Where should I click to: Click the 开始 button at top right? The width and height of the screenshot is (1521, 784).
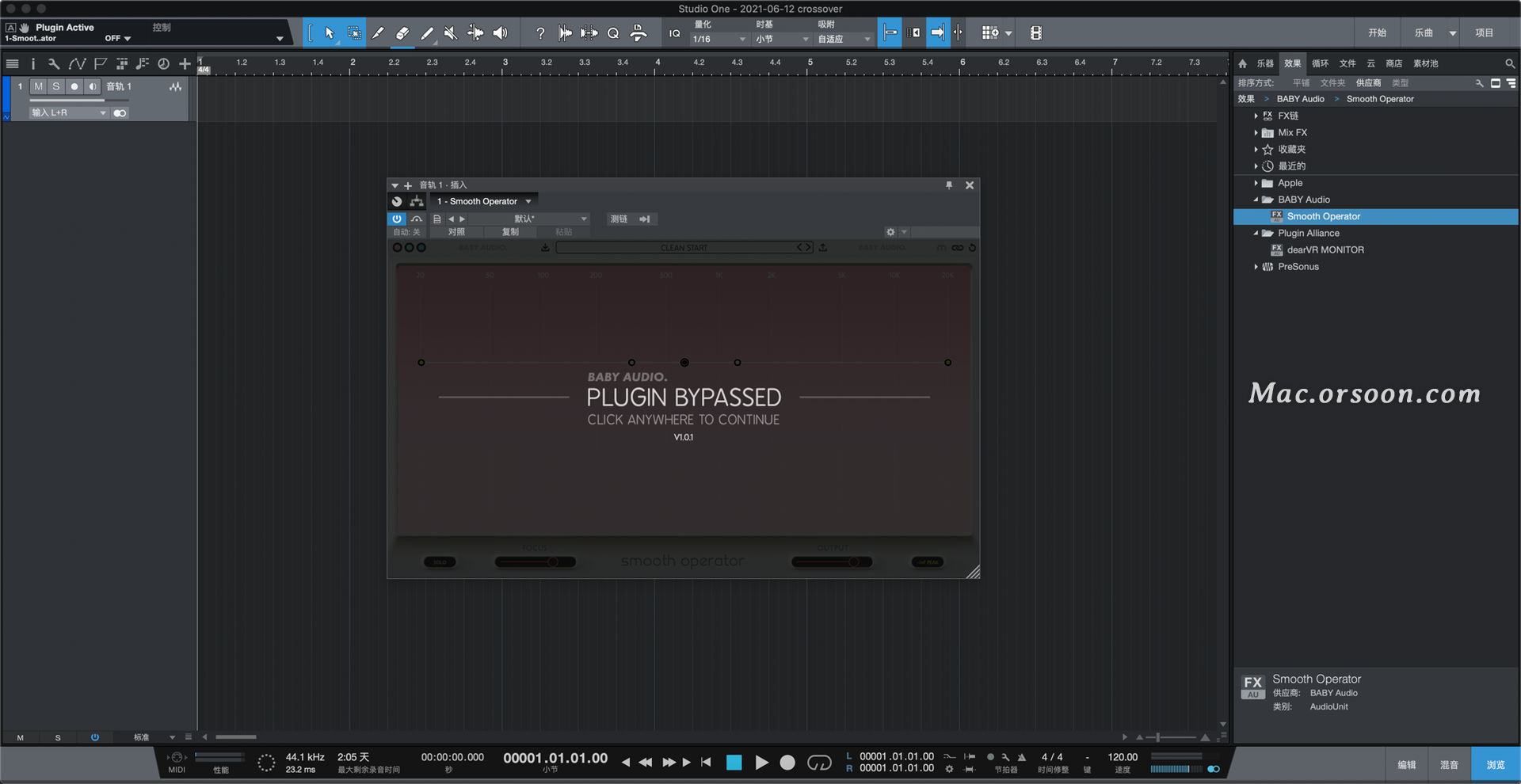(x=1378, y=33)
